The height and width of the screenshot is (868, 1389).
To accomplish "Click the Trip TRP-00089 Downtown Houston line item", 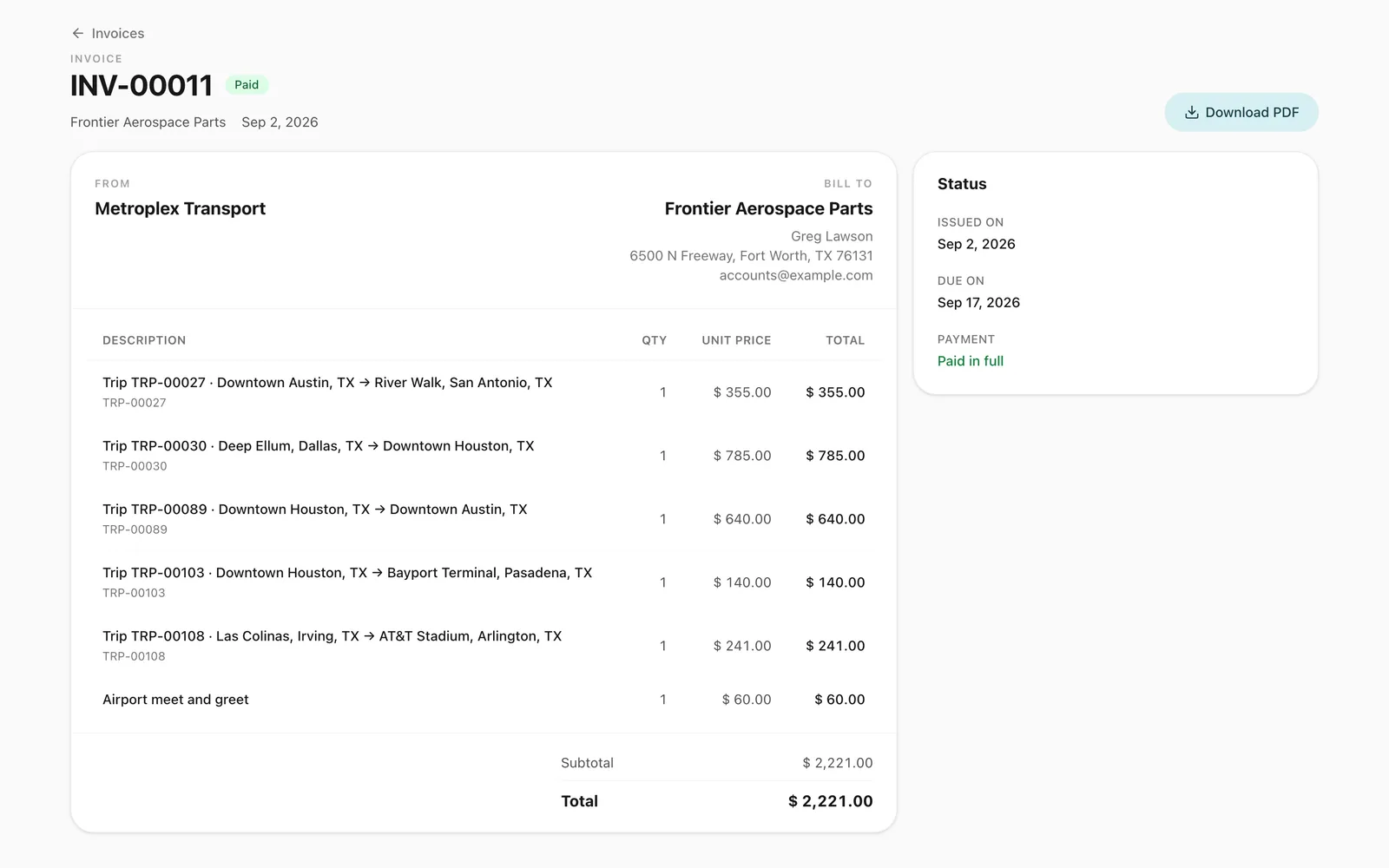I will (315, 510).
